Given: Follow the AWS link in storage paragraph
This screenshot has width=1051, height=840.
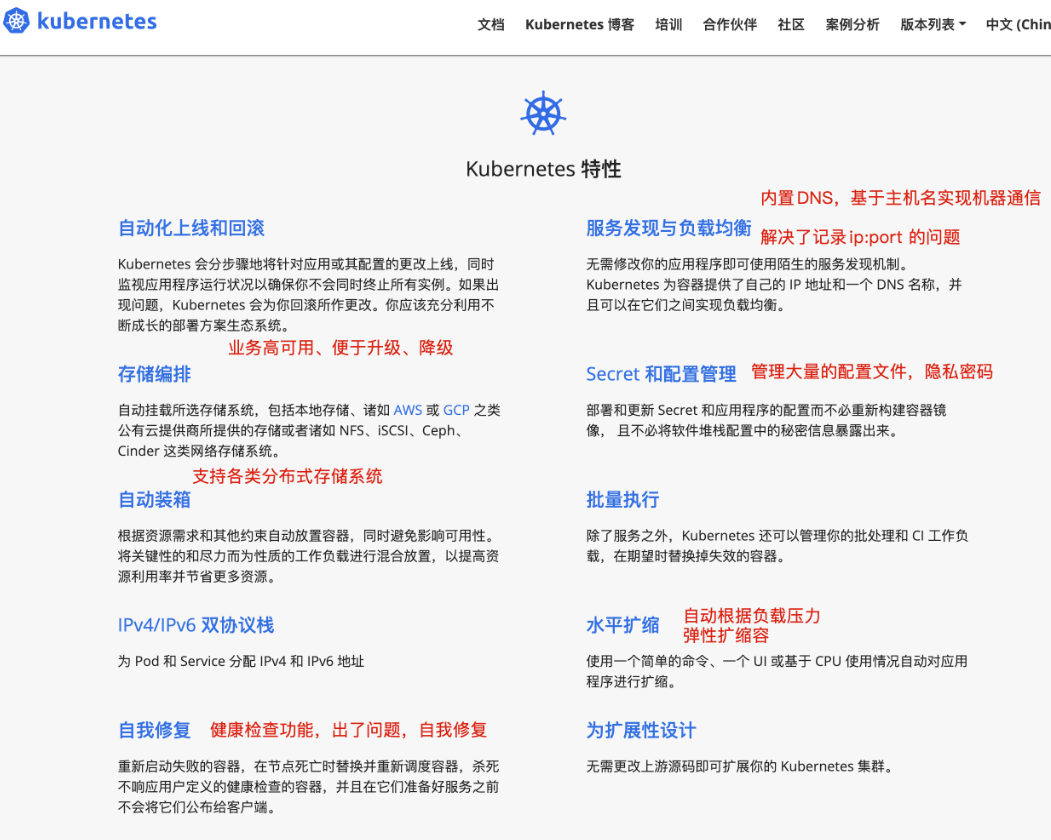Looking at the screenshot, I should coord(408,410).
